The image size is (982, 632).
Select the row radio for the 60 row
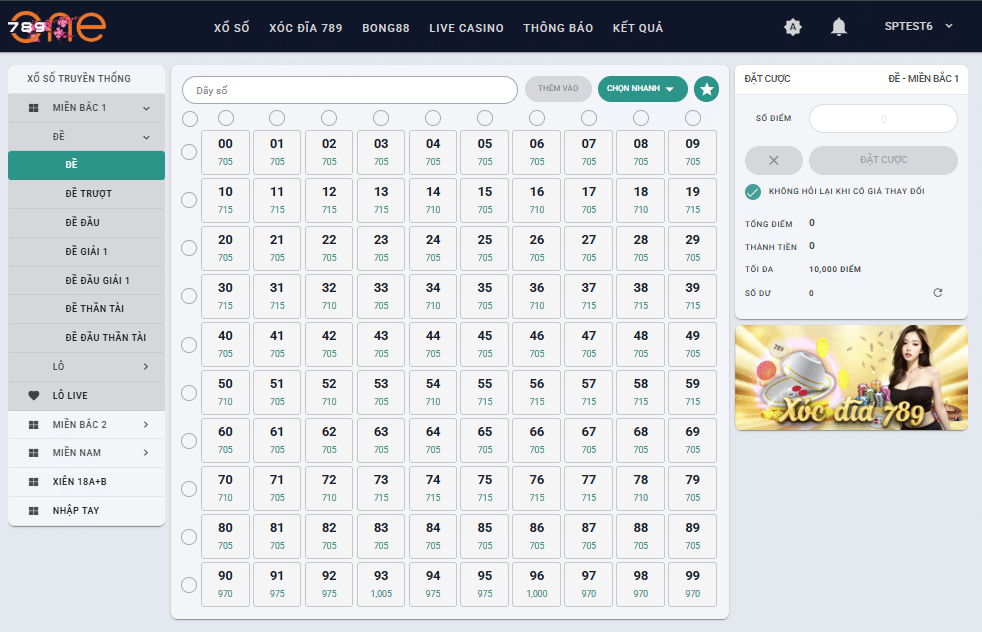click(189, 441)
